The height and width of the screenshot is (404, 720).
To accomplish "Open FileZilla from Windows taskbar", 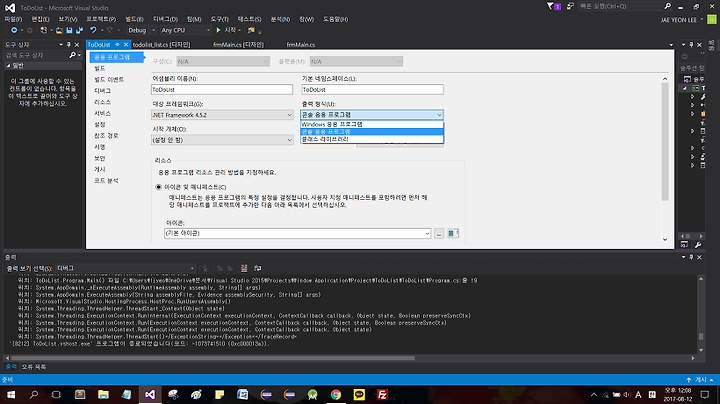I will click(x=382, y=394).
